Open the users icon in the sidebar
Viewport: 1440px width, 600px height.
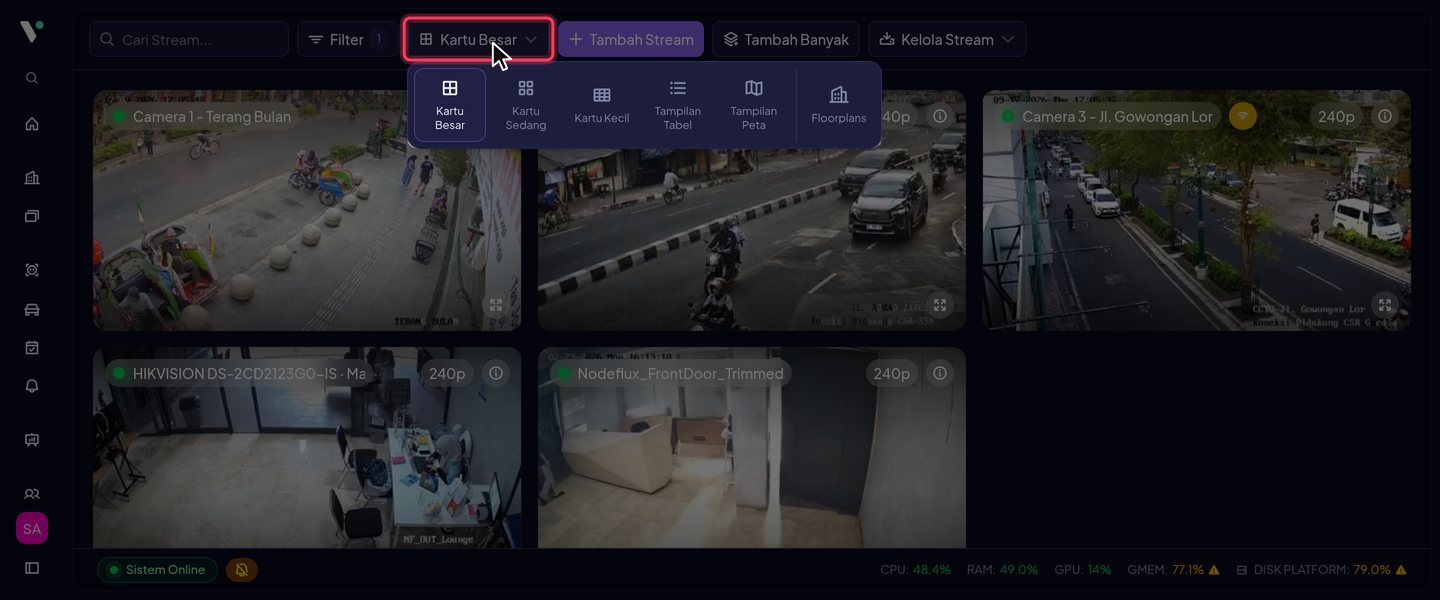click(x=32, y=494)
